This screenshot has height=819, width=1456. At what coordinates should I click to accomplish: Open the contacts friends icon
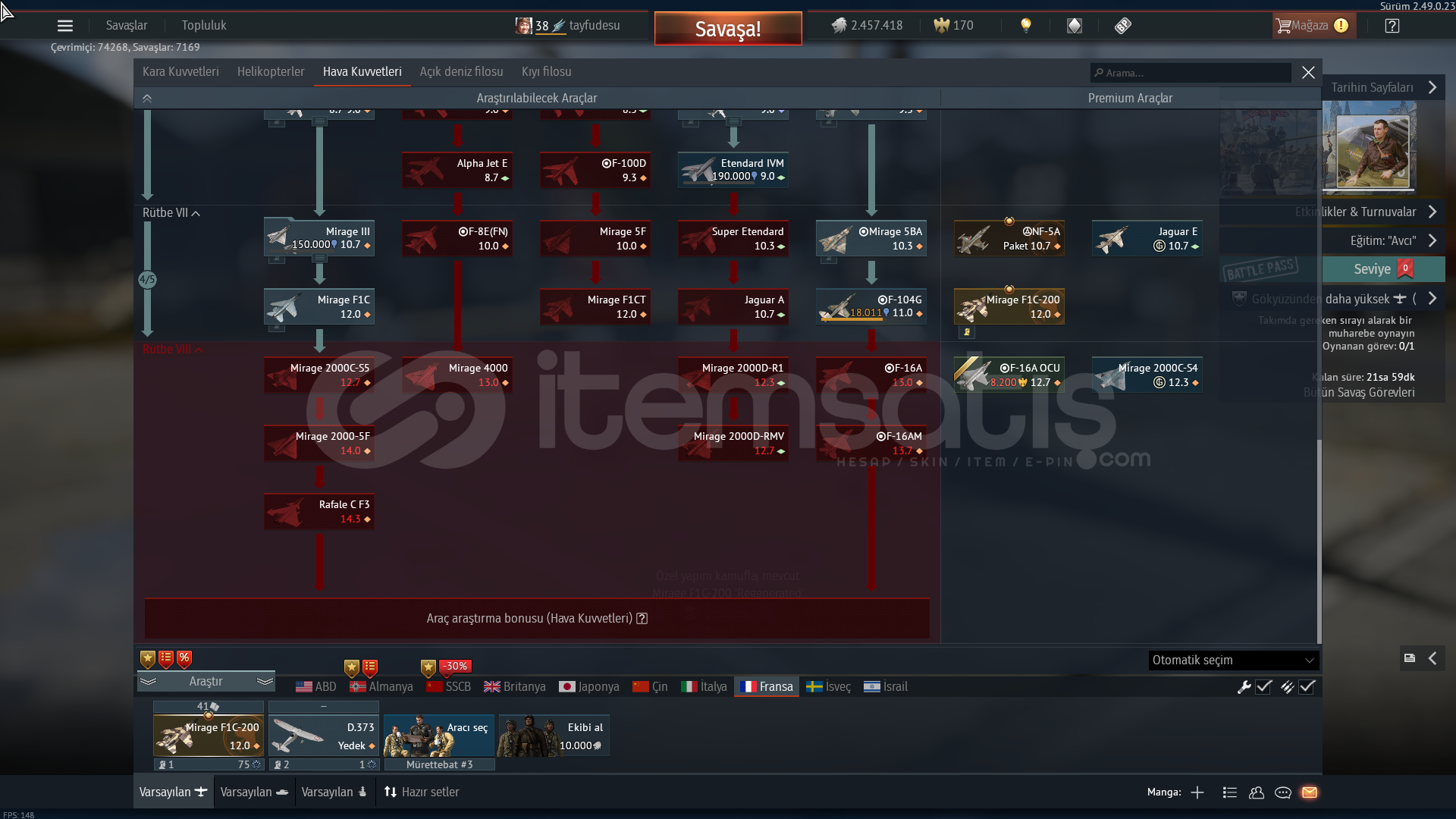point(1257,792)
